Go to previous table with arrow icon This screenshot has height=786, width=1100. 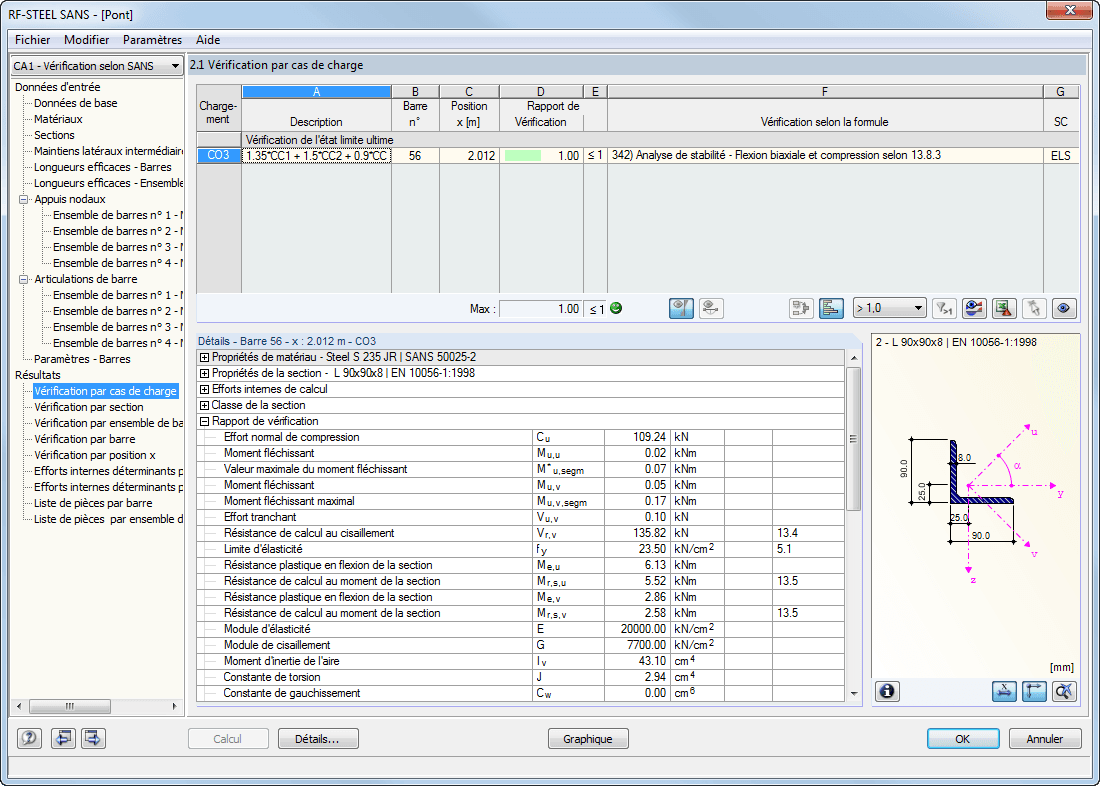tap(63, 739)
